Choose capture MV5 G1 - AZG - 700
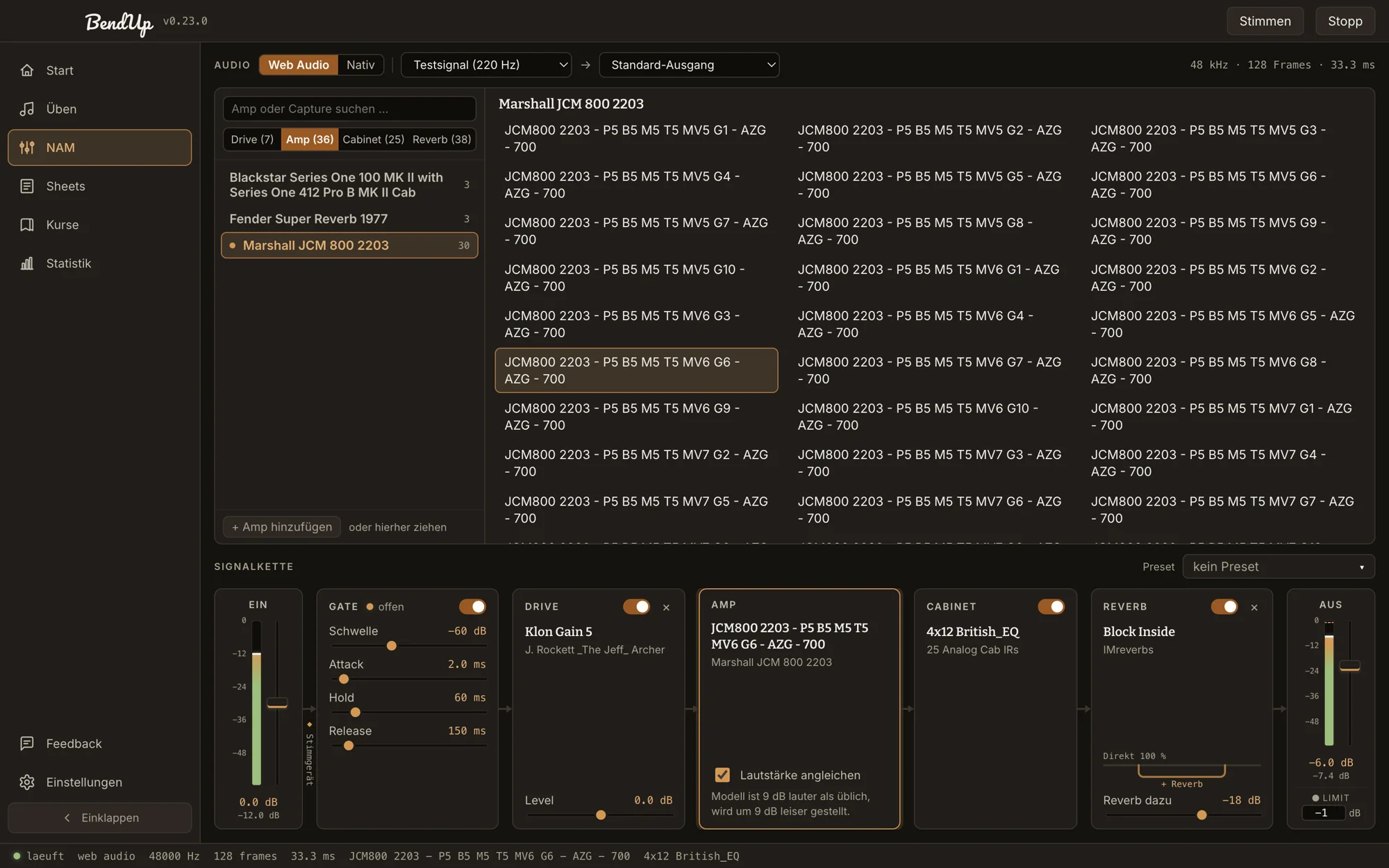Viewport: 1389px width, 868px height. point(636,138)
